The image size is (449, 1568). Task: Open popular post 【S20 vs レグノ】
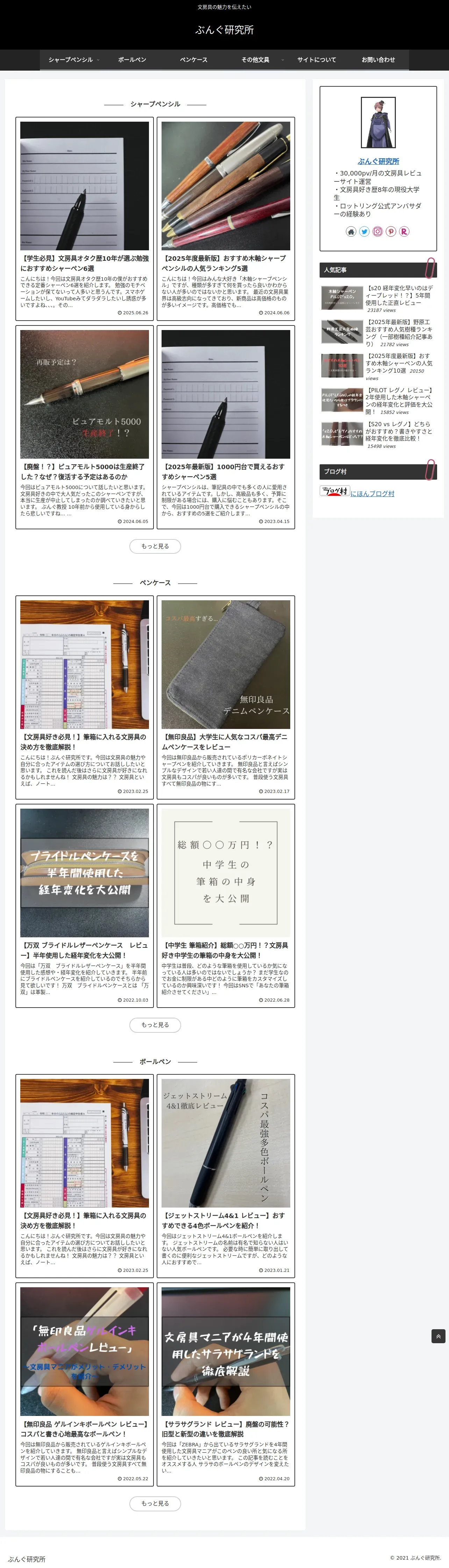(x=378, y=435)
